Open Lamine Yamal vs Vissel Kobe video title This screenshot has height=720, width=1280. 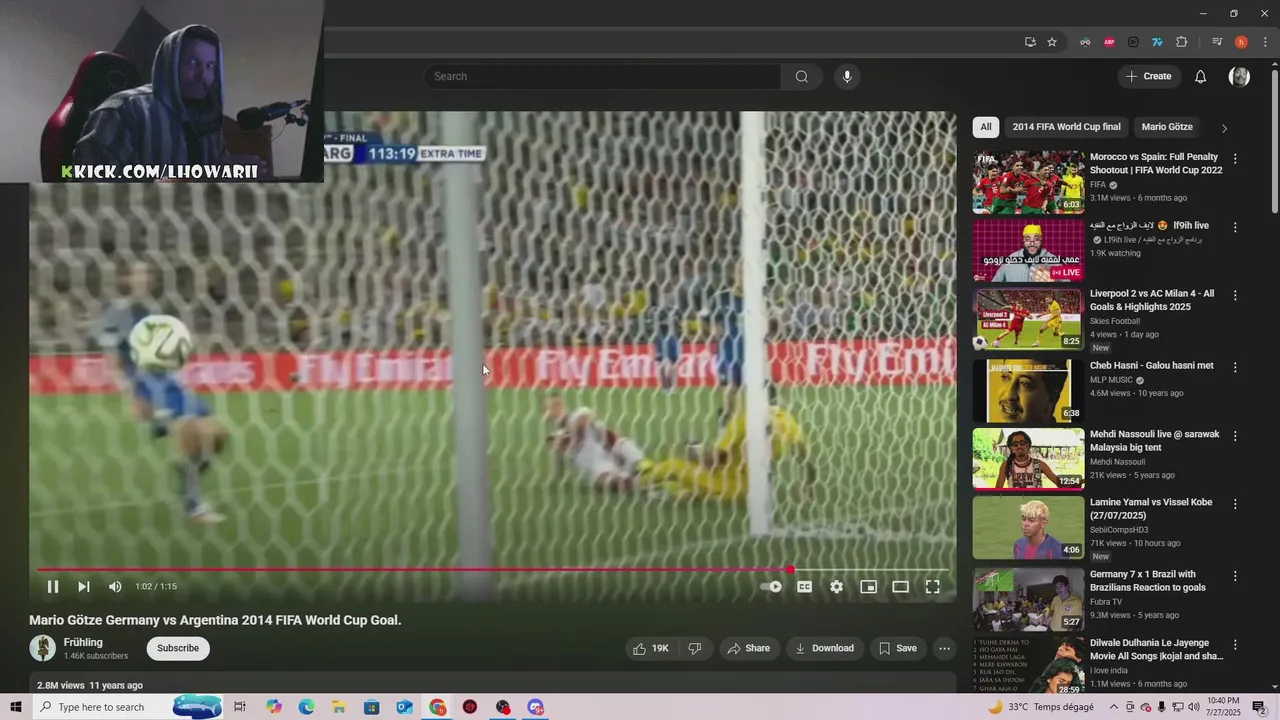point(1151,509)
